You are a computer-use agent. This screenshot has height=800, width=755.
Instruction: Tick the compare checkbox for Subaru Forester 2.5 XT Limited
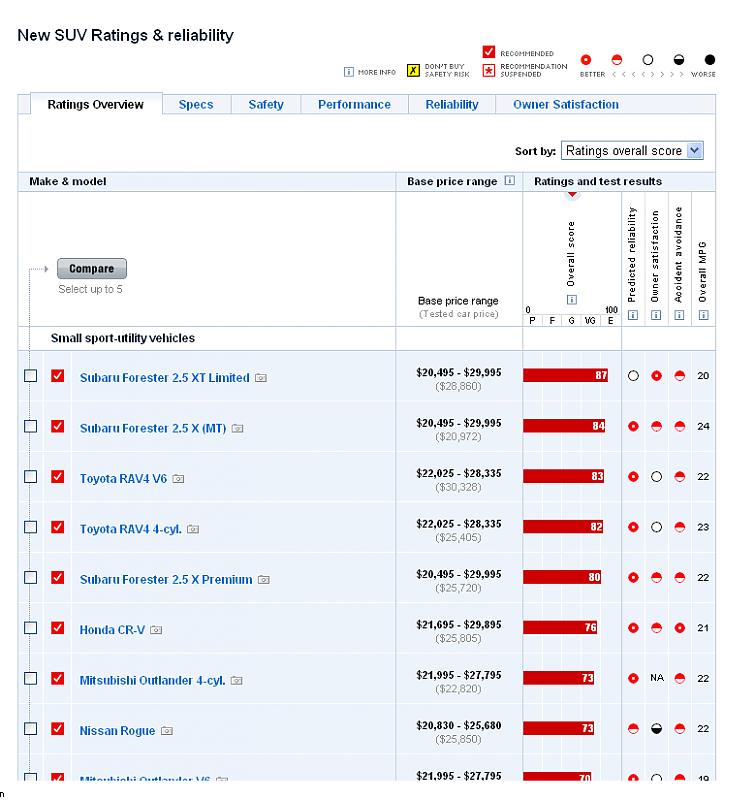tap(31, 376)
